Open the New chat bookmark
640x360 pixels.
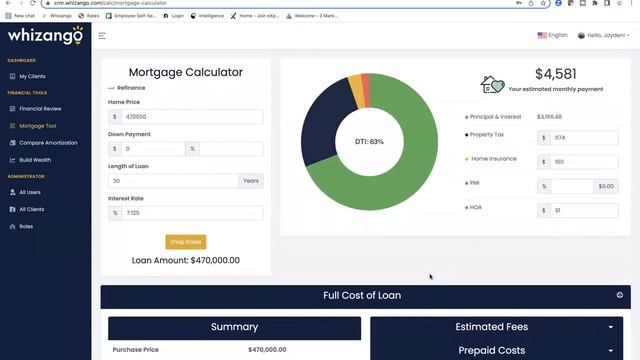(20, 16)
